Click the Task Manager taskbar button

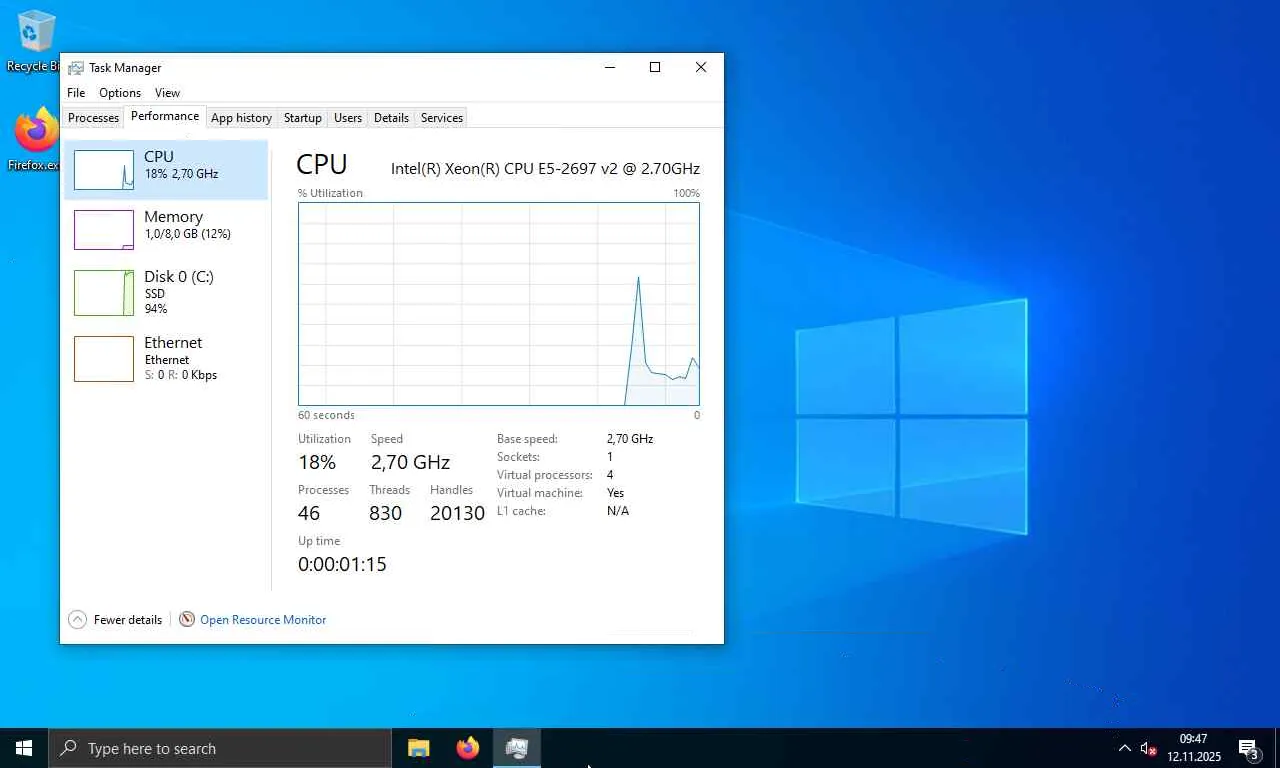517,748
